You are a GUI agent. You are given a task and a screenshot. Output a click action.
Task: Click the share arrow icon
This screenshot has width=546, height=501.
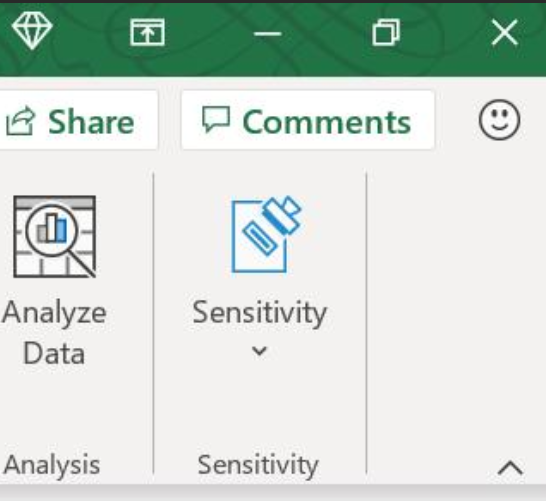(x=21, y=121)
